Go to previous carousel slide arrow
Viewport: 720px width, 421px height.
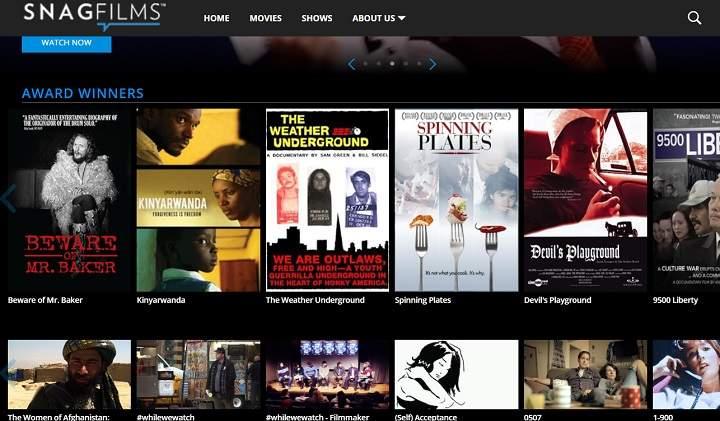(351, 64)
